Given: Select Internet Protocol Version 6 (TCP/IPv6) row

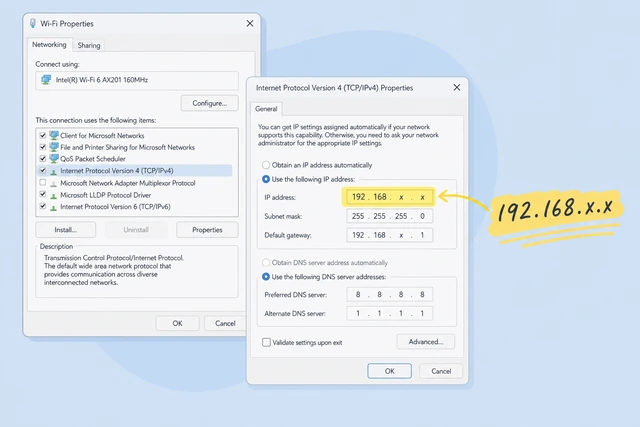Looking at the screenshot, I should point(116,207).
